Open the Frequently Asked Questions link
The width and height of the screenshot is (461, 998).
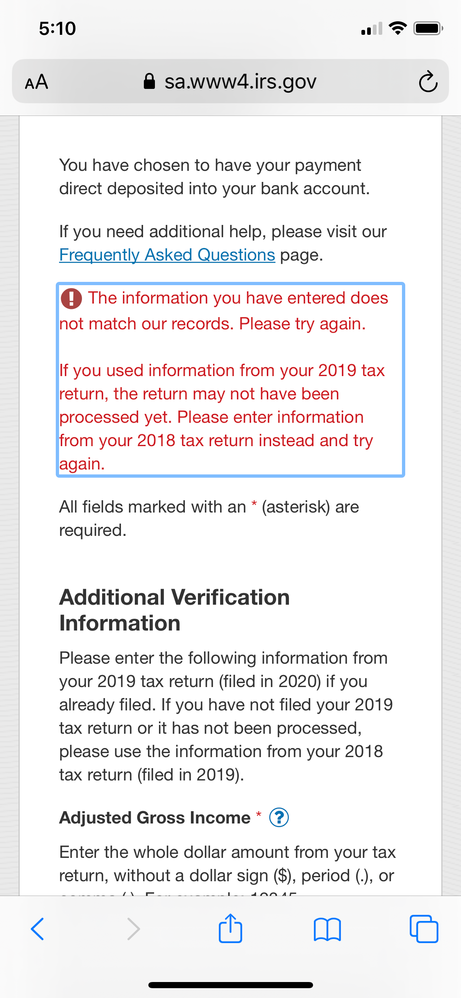[x=167, y=255]
